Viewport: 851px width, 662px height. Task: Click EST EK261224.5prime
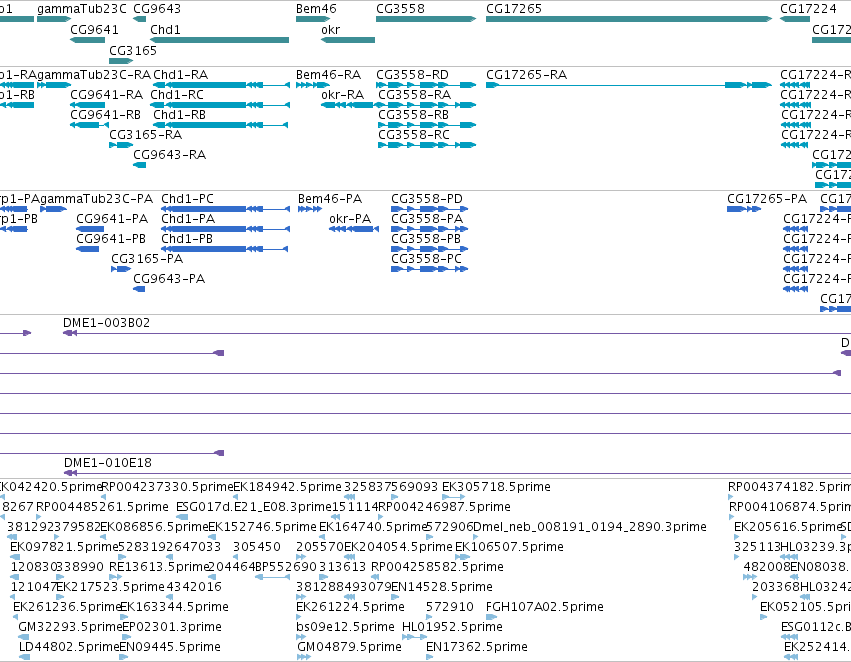coord(350,607)
